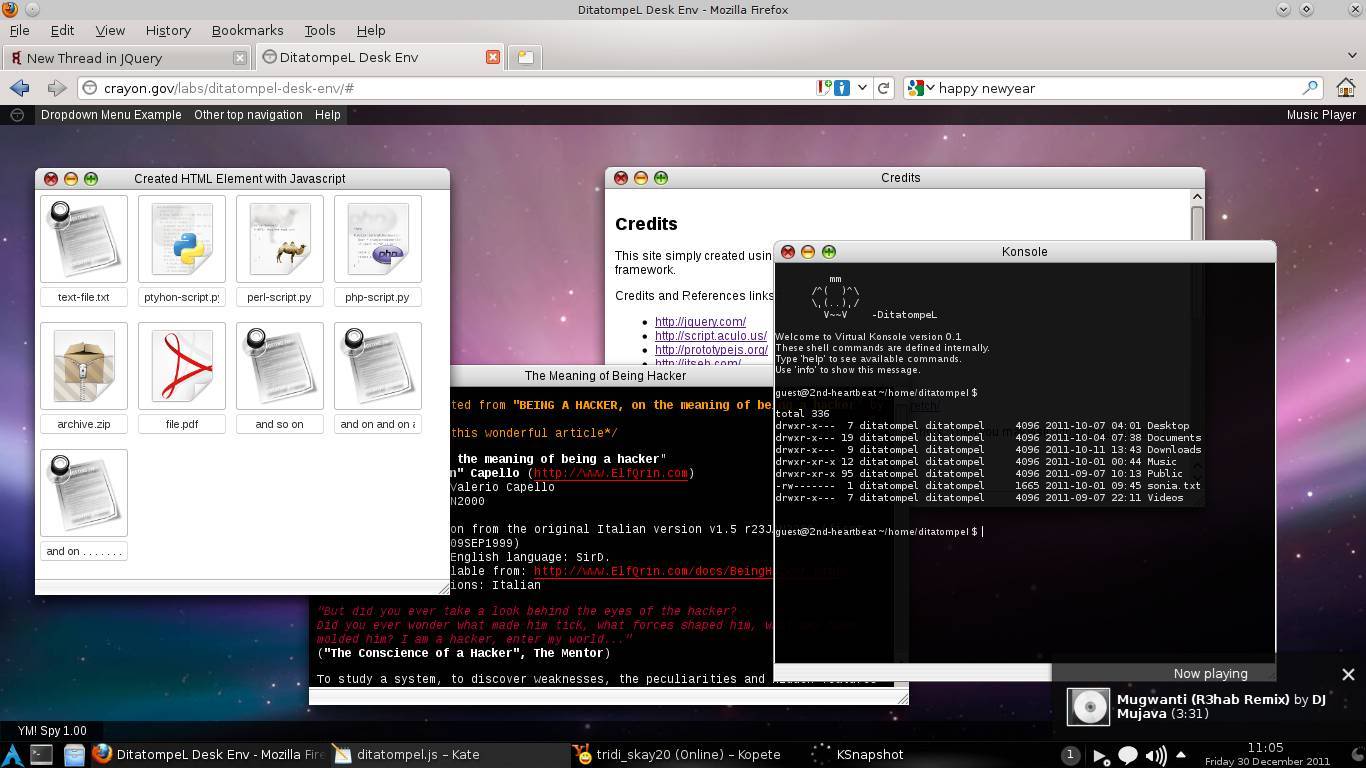Follow the http://script.aculo.us/ link
Viewport: 1366px width, 768px height.
711,336
